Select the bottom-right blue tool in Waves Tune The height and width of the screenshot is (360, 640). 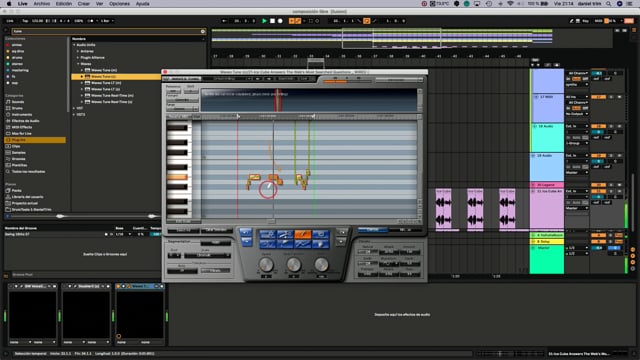(x=320, y=244)
